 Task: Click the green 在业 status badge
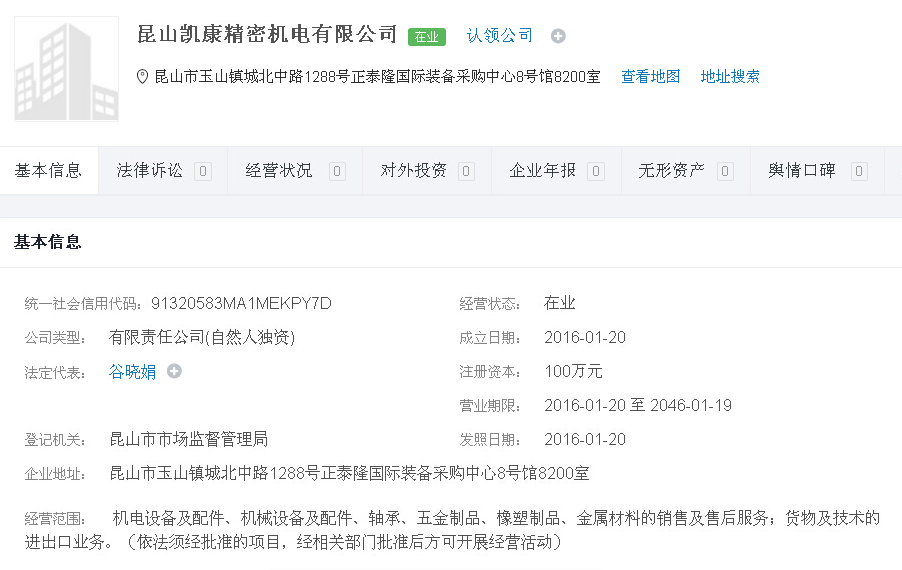427,36
